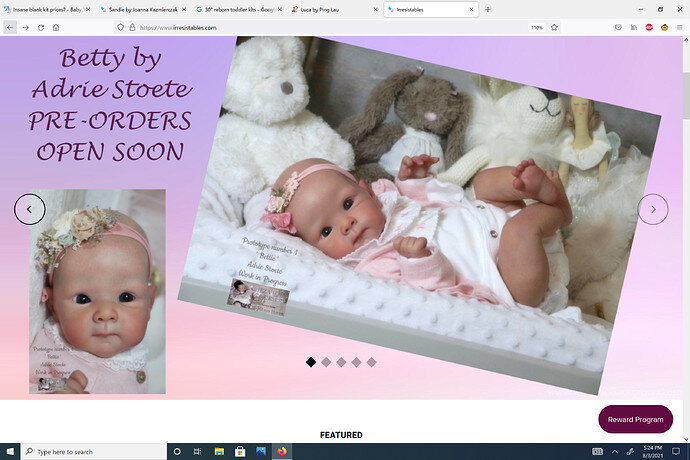
Task: Open a new browser tab
Action: [488, 9]
